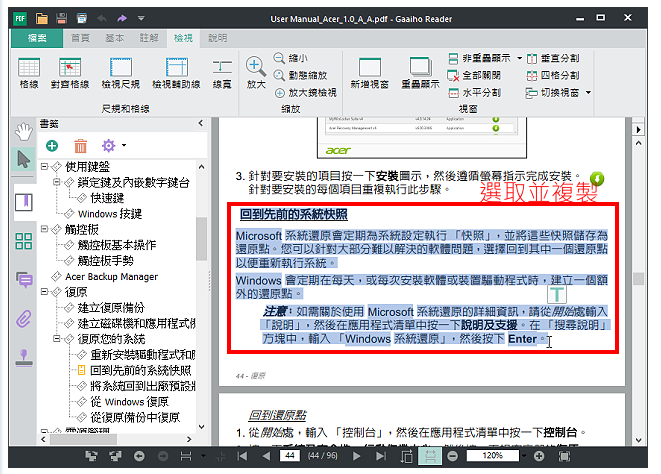
Task: Open quick access toolbar dropdown
Action: coord(141,19)
